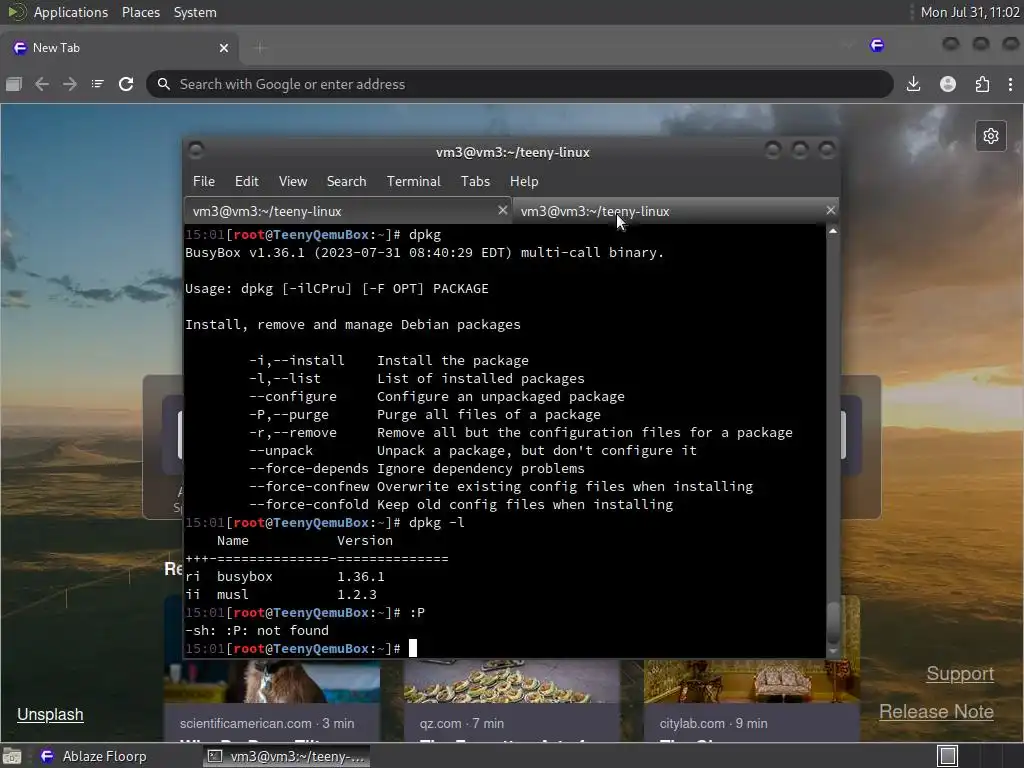
Task: Add a new browser tab with plus
Action: point(260,48)
